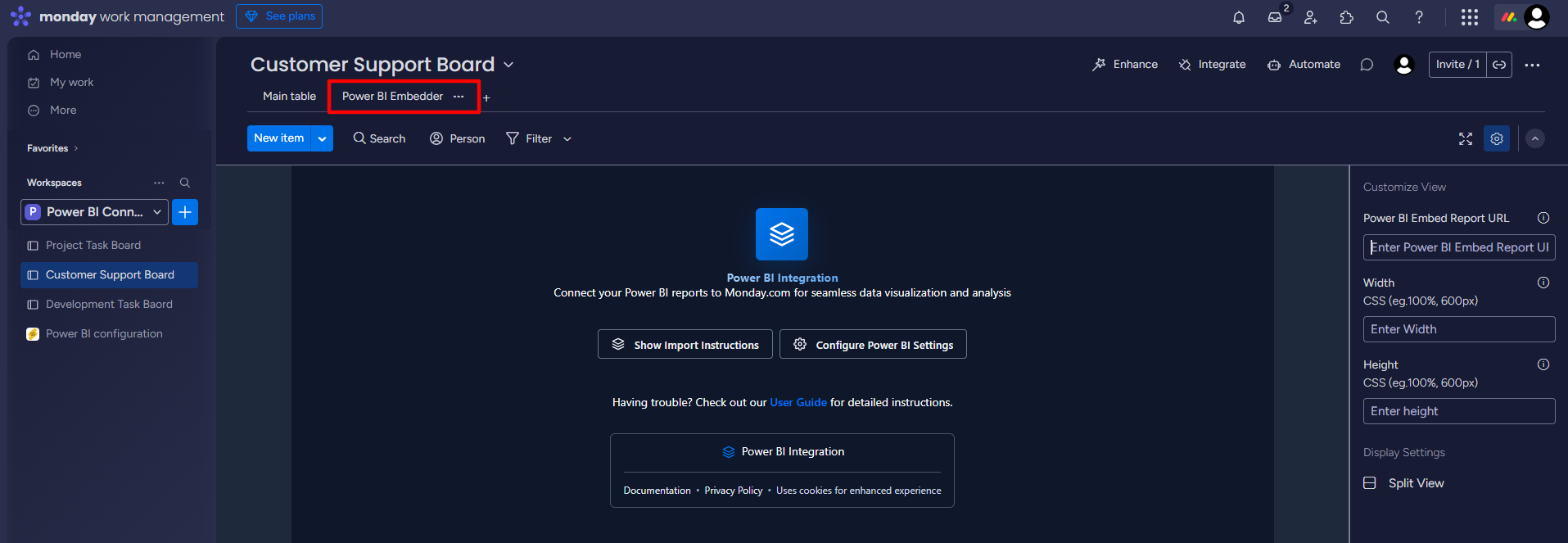Toggle the Split View option
The width and height of the screenshot is (1568, 543).
click(x=1403, y=483)
